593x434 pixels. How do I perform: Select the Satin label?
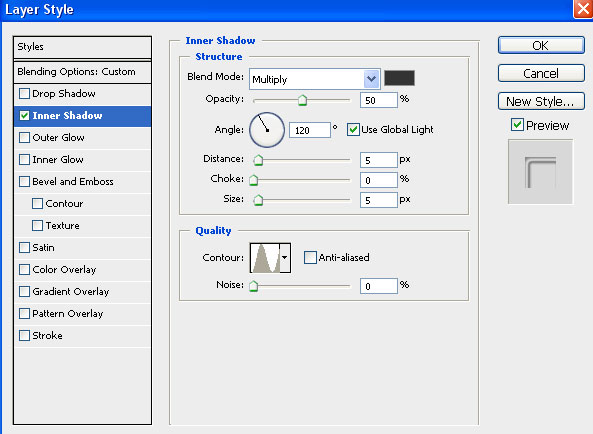tap(43, 247)
